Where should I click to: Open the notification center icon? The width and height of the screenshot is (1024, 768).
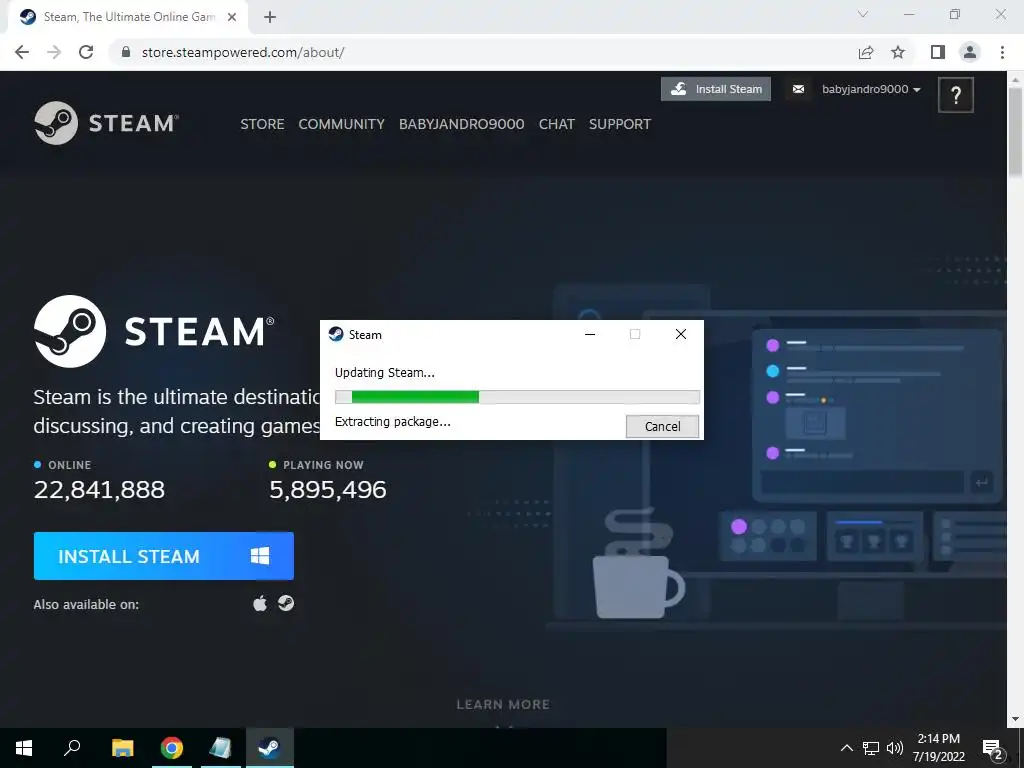[993, 749]
